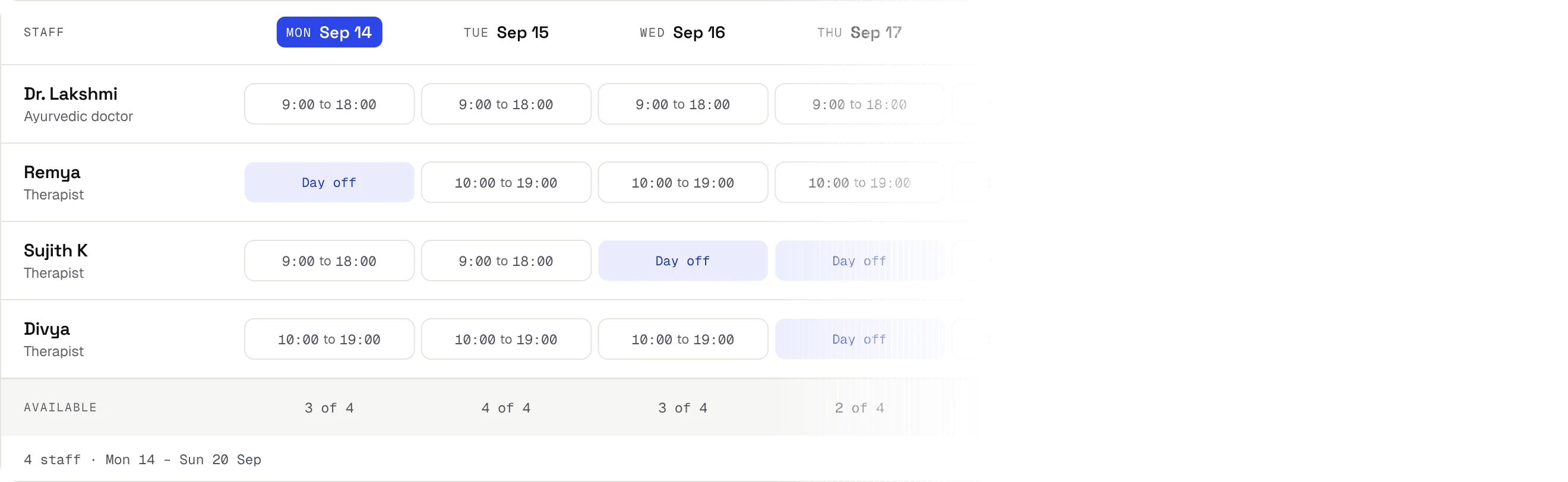Edit Sujith K's Wednesday Day off cell

683,261
